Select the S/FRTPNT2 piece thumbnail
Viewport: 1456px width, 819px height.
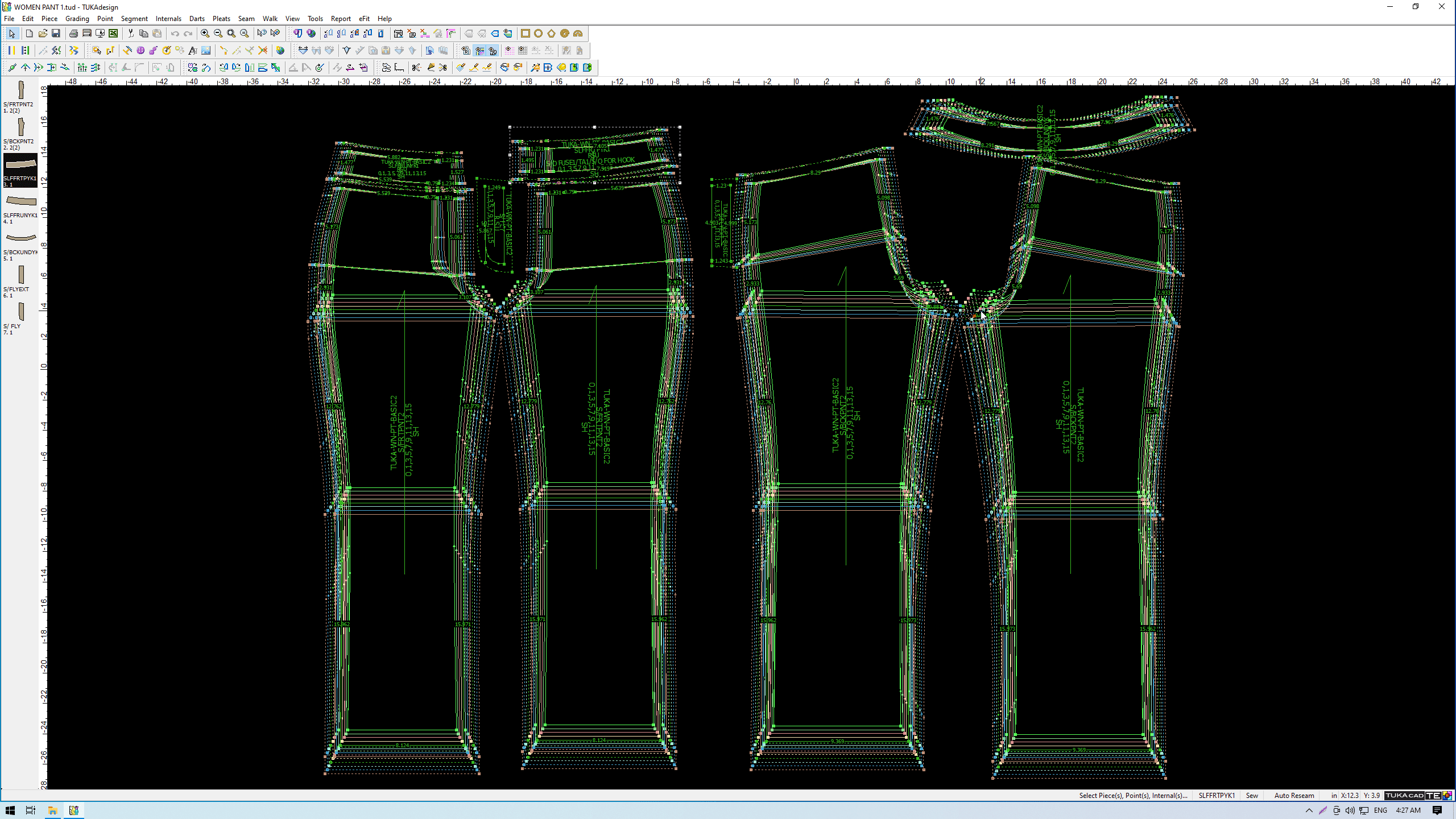coord(21,91)
